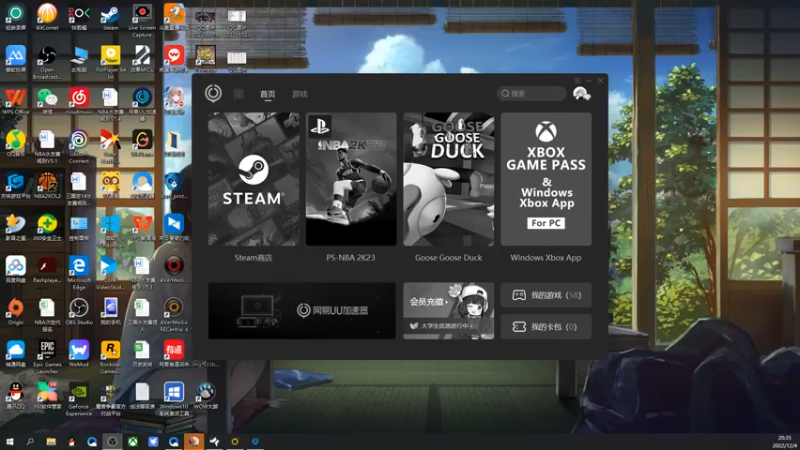
Task: Open the NBA2KOL2 desktop shortcut
Action: click(47, 185)
